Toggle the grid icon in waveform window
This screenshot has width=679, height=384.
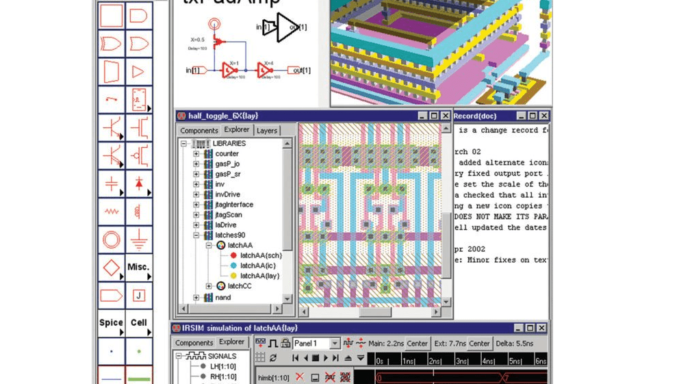click(x=260, y=358)
